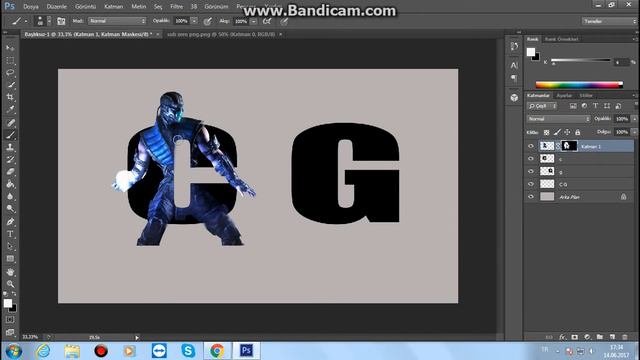The width and height of the screenshot is (640, 360).
Task: Open brush preset picker dropdown
Action: coord(49,21)
